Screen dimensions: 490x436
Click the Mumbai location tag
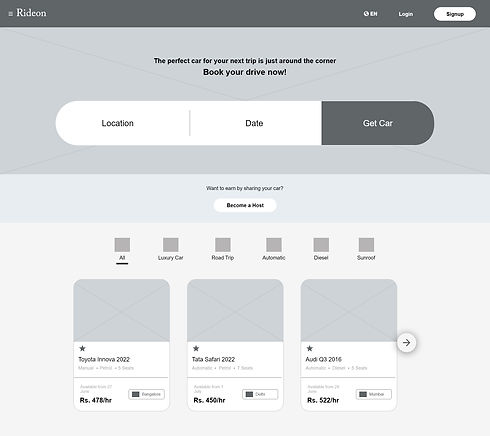(x=374, y=394)
